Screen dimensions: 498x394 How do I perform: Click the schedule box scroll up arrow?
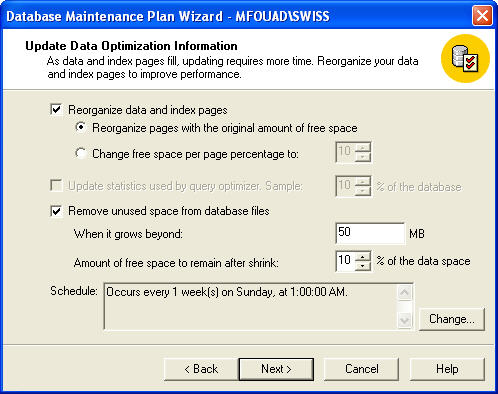(x=405, y=293)
